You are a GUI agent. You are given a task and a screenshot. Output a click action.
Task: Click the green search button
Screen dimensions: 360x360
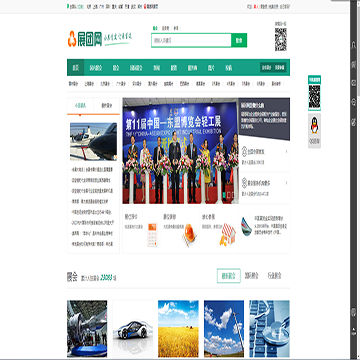pyautogui.click(x=239, y=40)
